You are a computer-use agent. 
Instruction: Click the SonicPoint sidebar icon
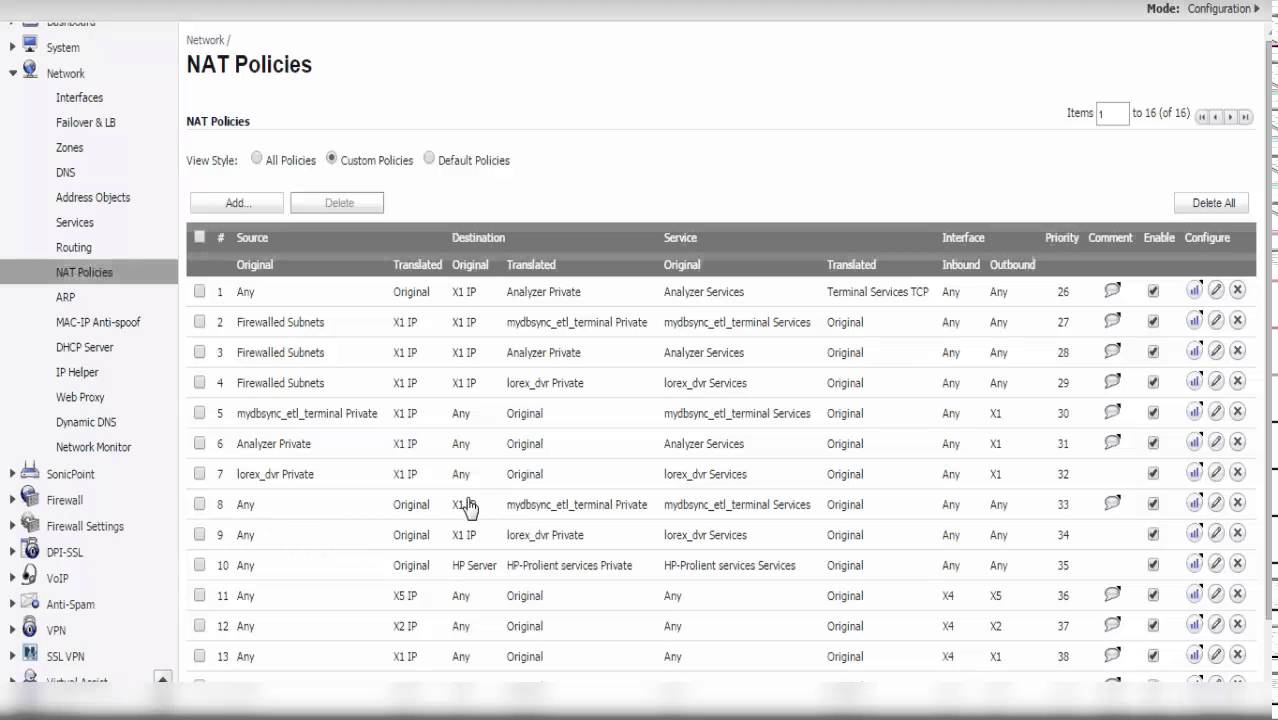30,473
